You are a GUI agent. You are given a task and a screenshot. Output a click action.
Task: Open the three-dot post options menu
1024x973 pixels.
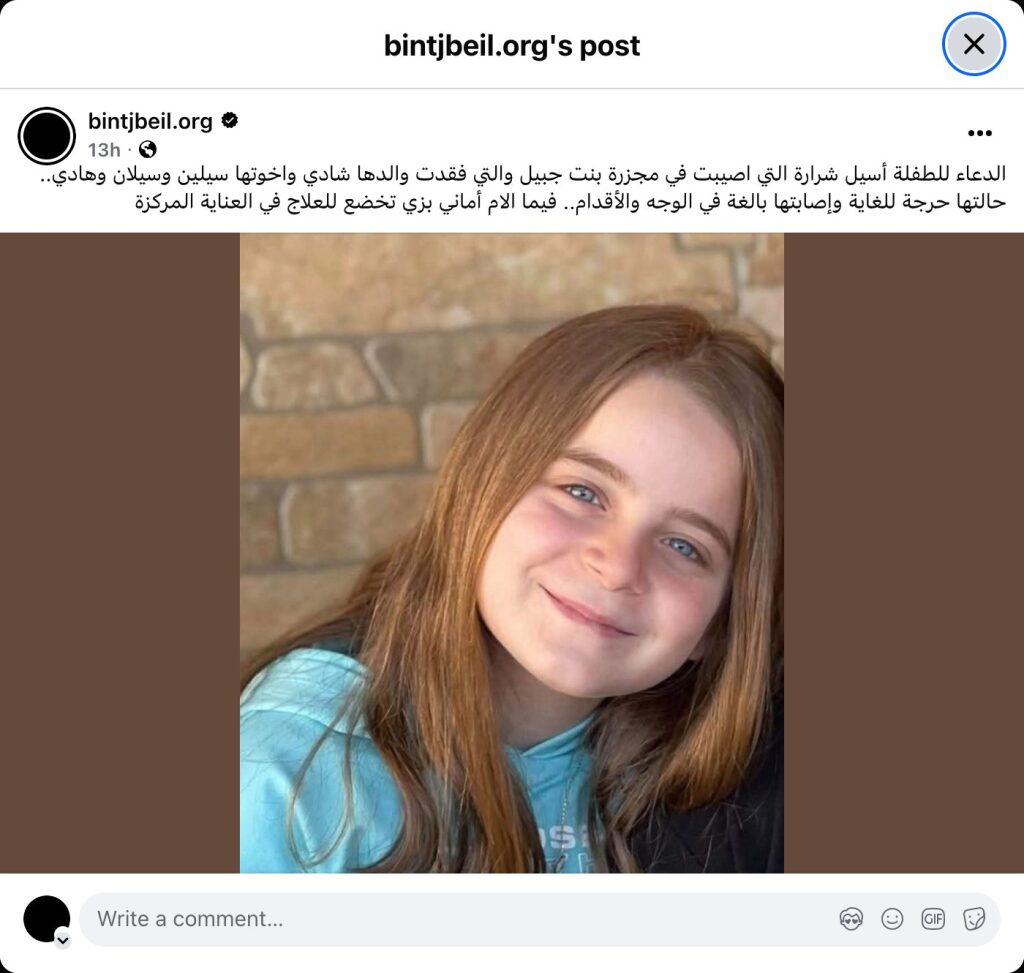pos(980,133)
